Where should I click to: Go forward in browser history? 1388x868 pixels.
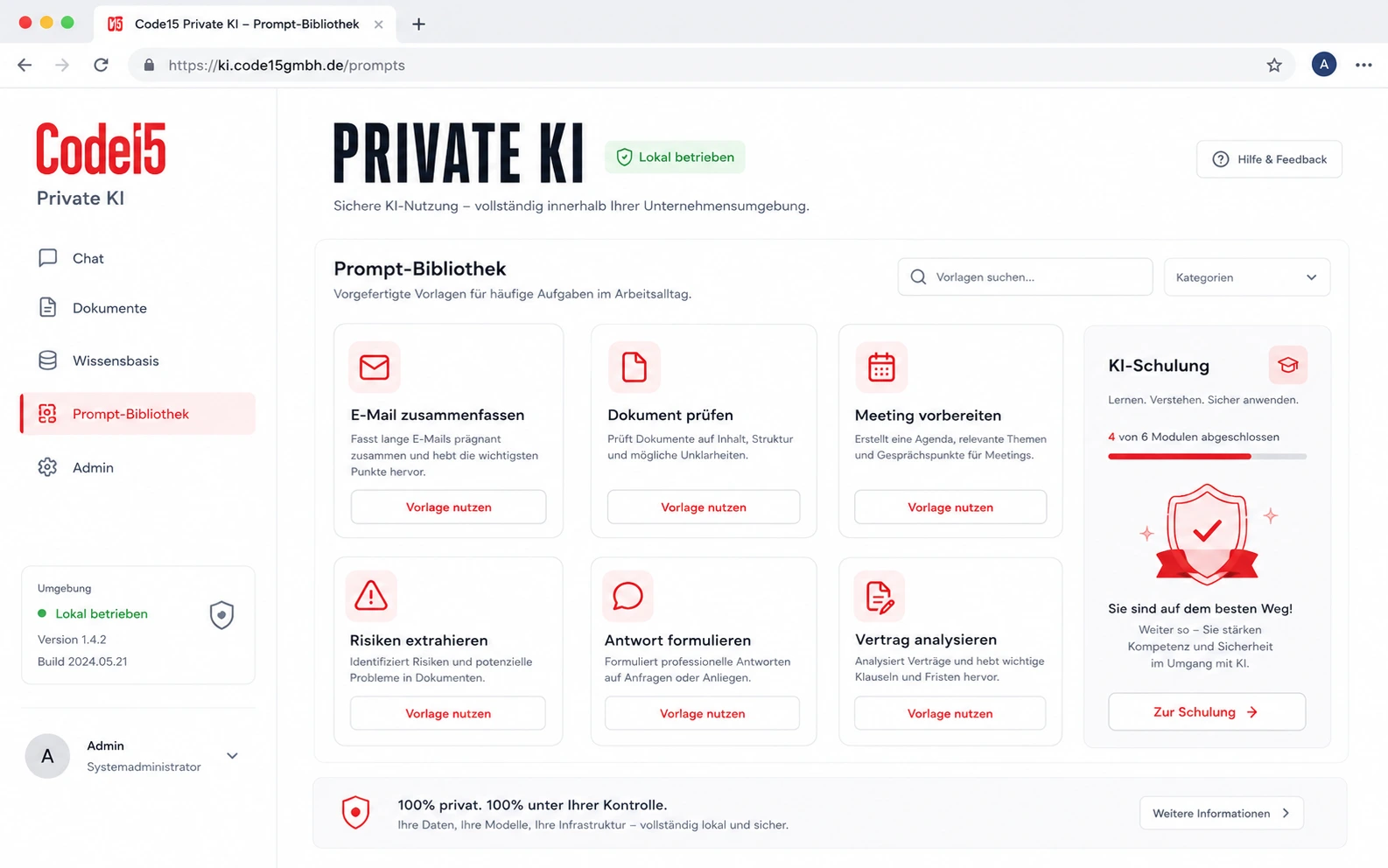pos(62,65)
